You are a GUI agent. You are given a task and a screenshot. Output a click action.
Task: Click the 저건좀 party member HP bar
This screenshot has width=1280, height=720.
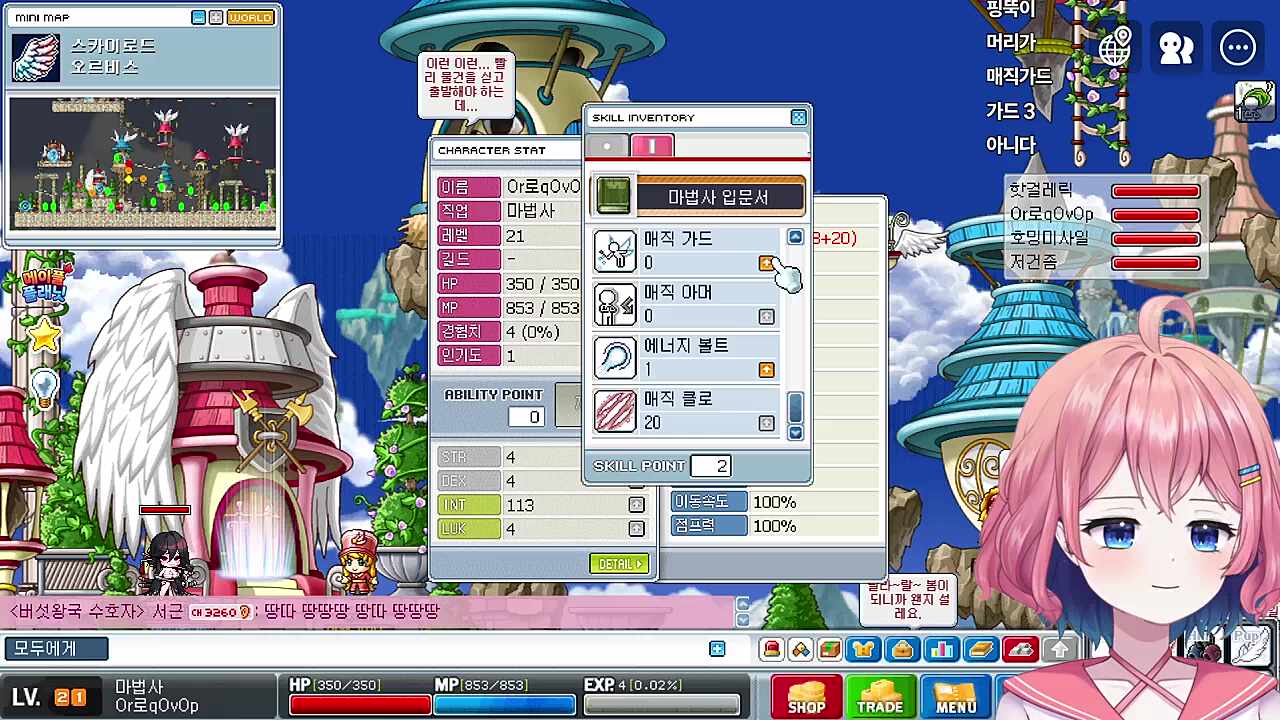[1156, 263]
